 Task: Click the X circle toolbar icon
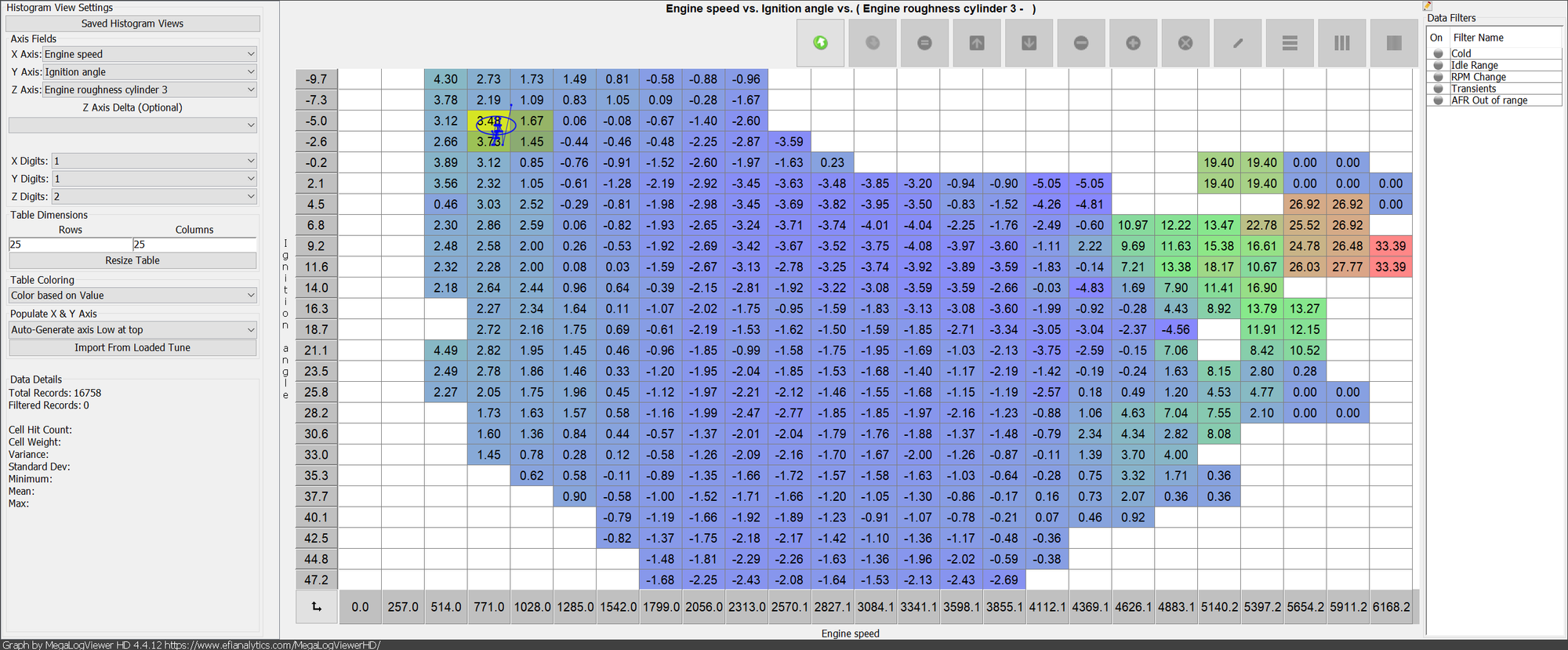(x=1185, y=43)
